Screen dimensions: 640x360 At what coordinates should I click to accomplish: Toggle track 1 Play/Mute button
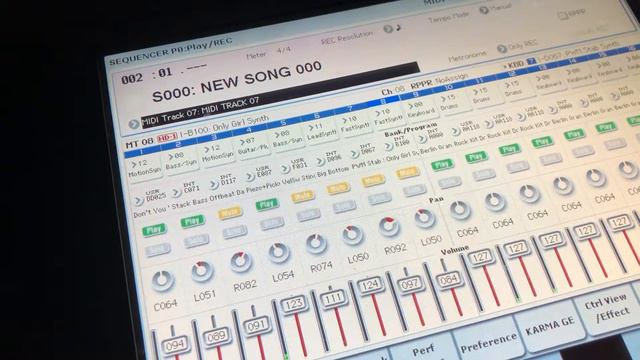154,230
